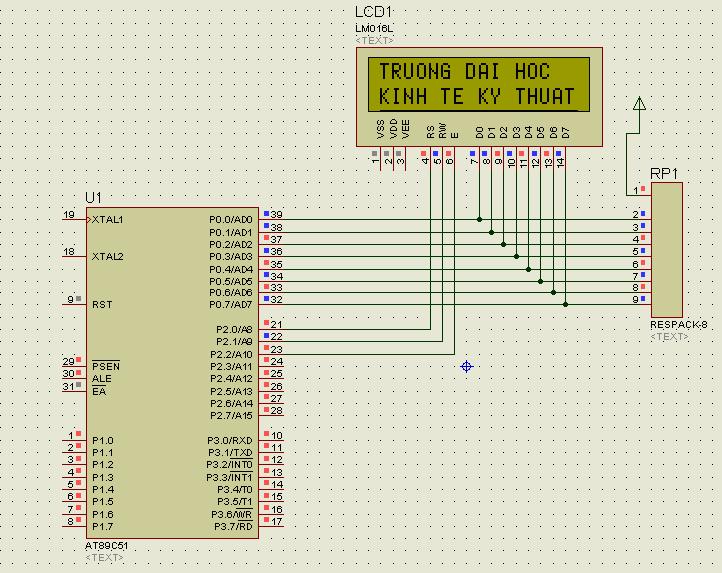
Task: Click the XTAL2 pin label
Action: [108, 257]
